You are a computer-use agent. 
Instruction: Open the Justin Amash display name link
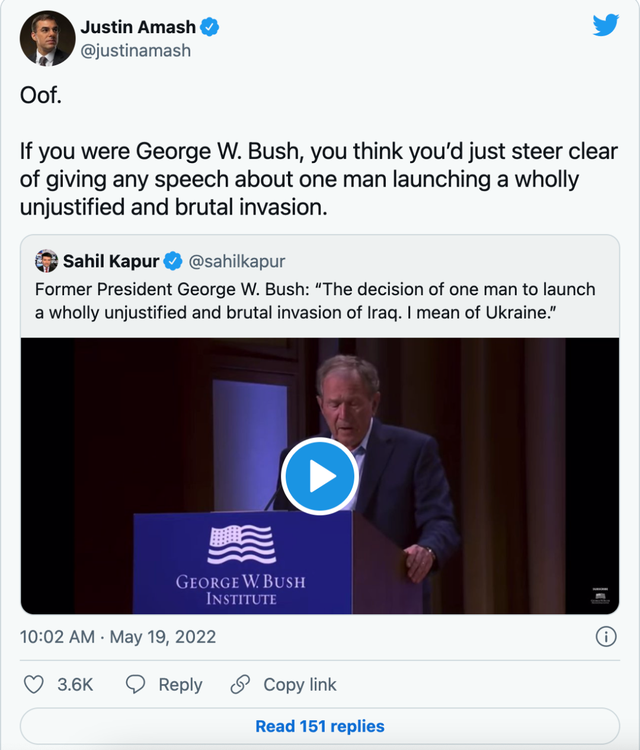coord(139,28)
